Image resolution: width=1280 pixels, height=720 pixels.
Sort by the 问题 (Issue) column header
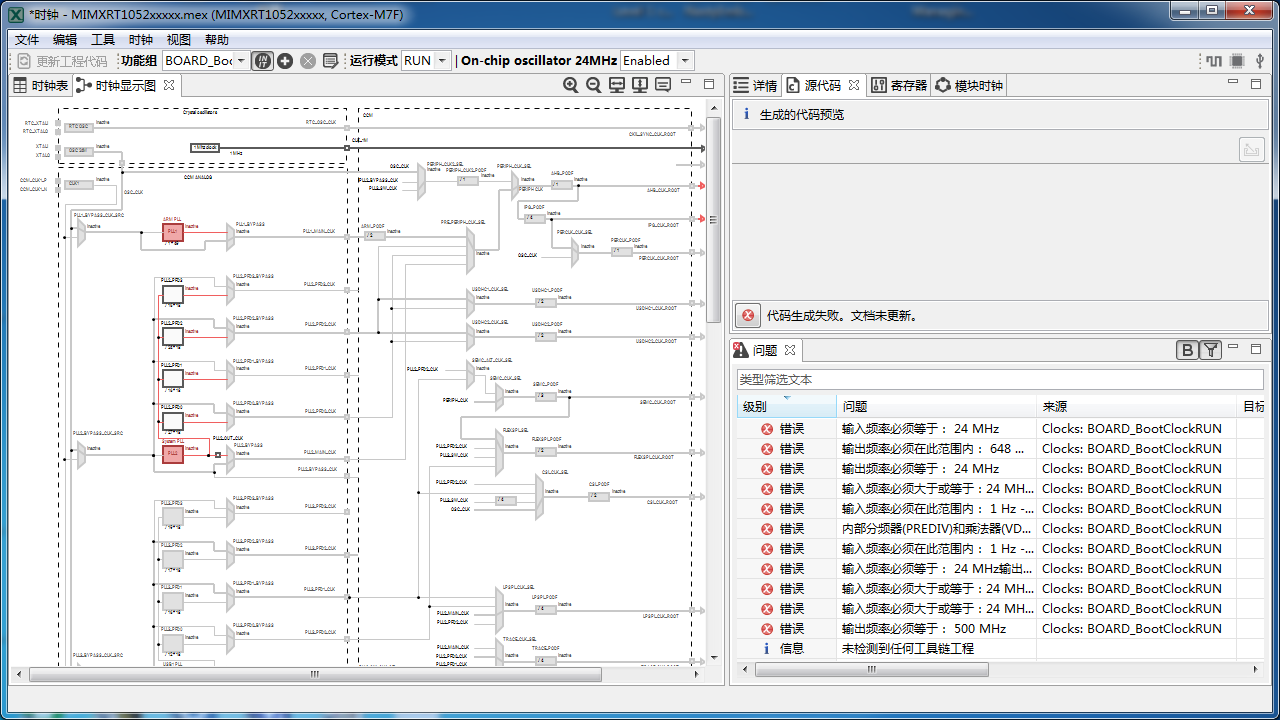point(937,407)
